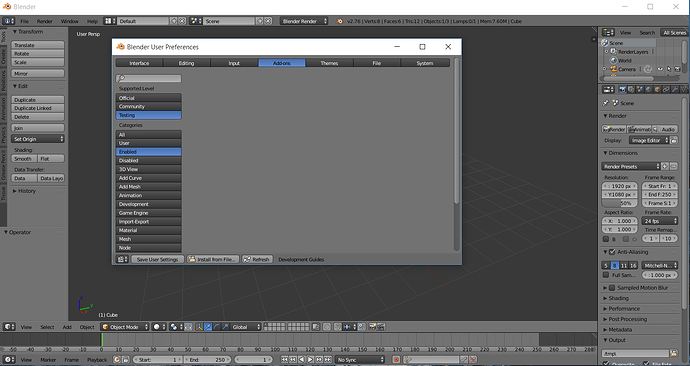Open the Constraints properties tab icon
This screenshot has width=690, height=366.
pyautogui.click(x=666, y=89)
